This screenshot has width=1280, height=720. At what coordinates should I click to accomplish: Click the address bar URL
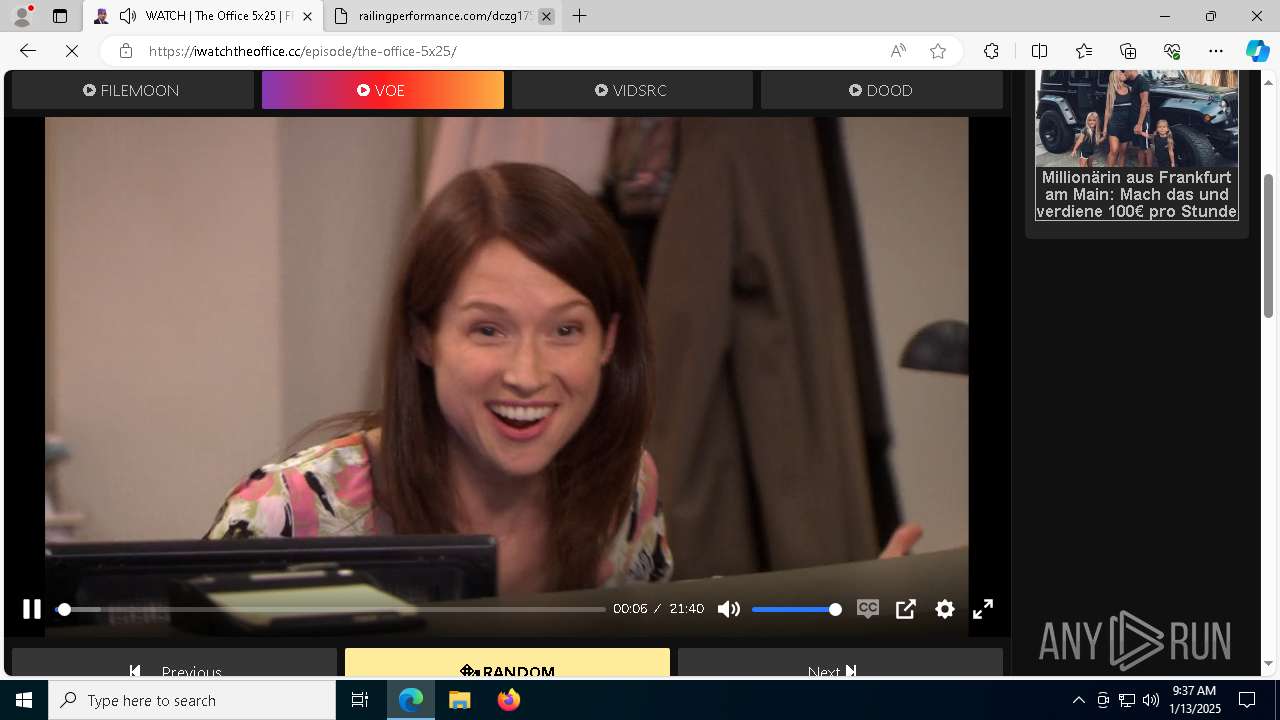(302, 51)
